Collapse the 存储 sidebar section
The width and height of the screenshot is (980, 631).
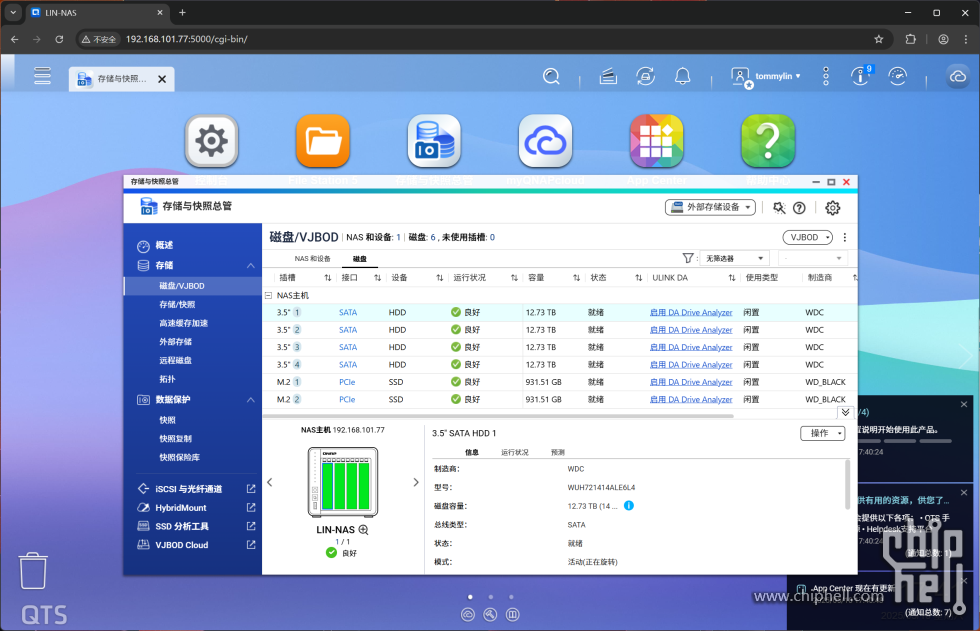(251, 266)
